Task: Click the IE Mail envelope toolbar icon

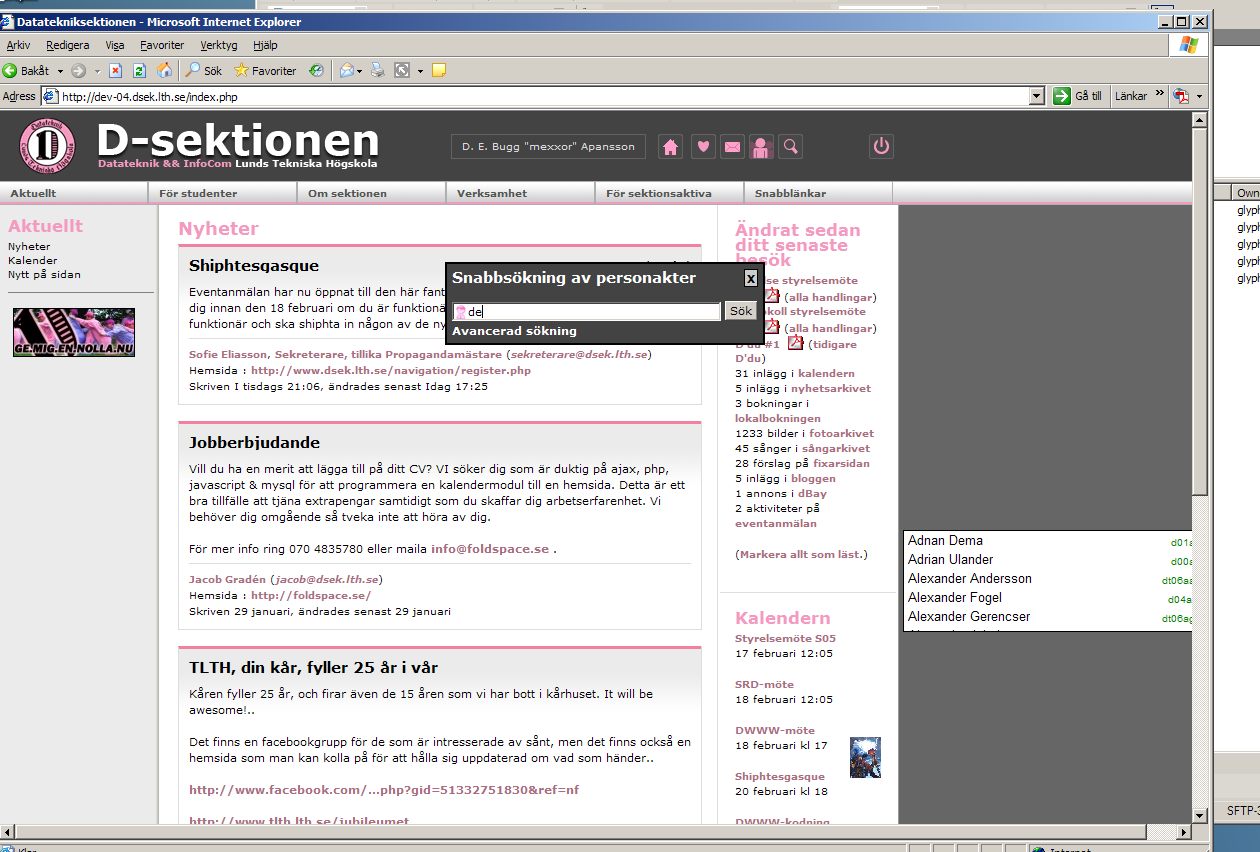Action: coord(347,71)
